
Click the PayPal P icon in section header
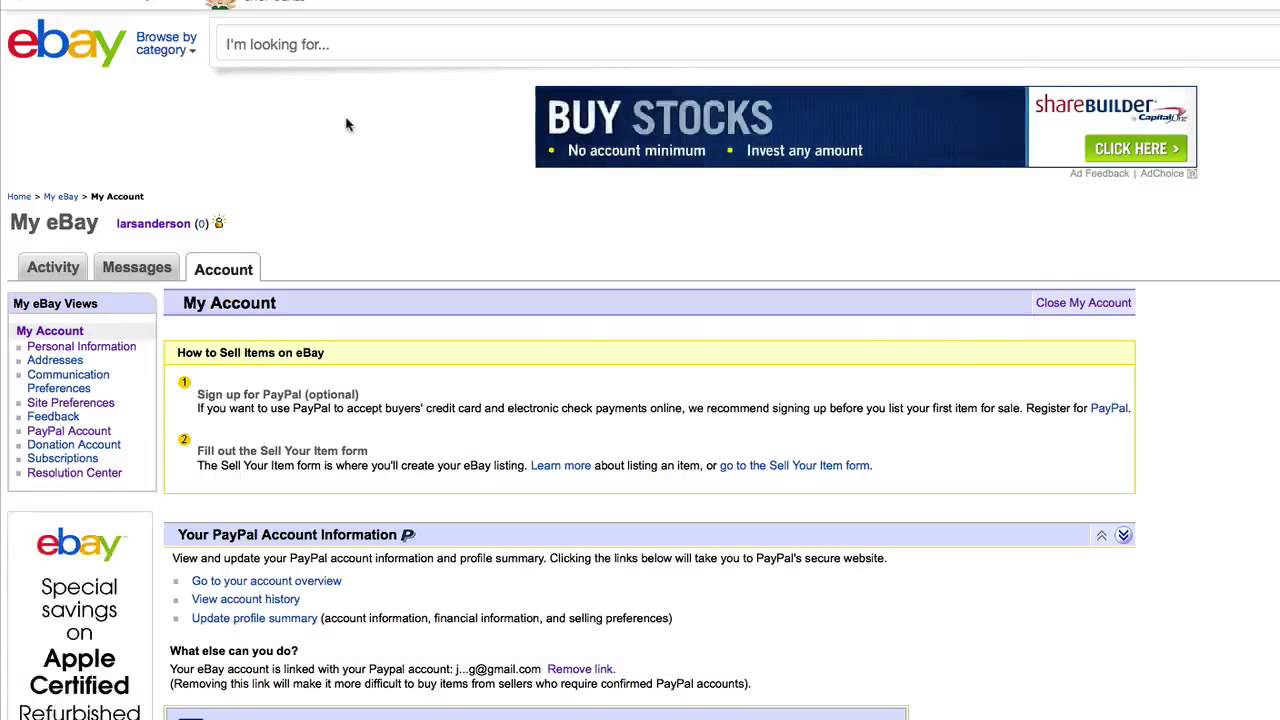408,535
